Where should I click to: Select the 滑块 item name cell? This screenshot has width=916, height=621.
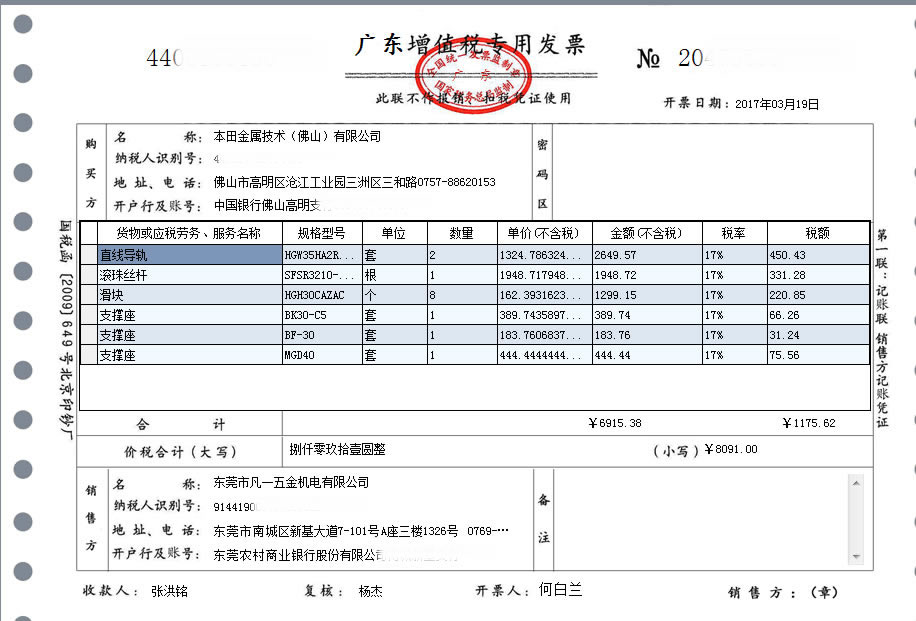click(x=190, y=294)
